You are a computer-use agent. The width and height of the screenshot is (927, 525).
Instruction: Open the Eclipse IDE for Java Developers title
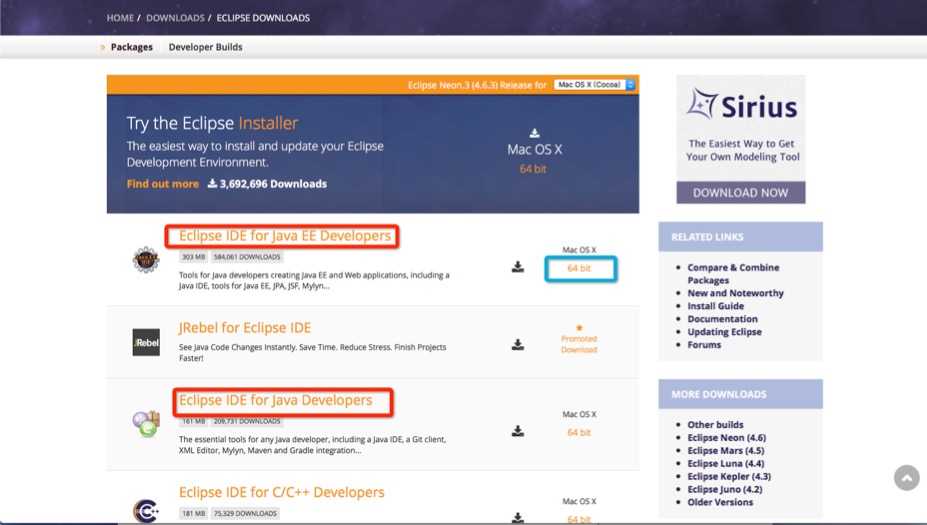tap(276, 400)
